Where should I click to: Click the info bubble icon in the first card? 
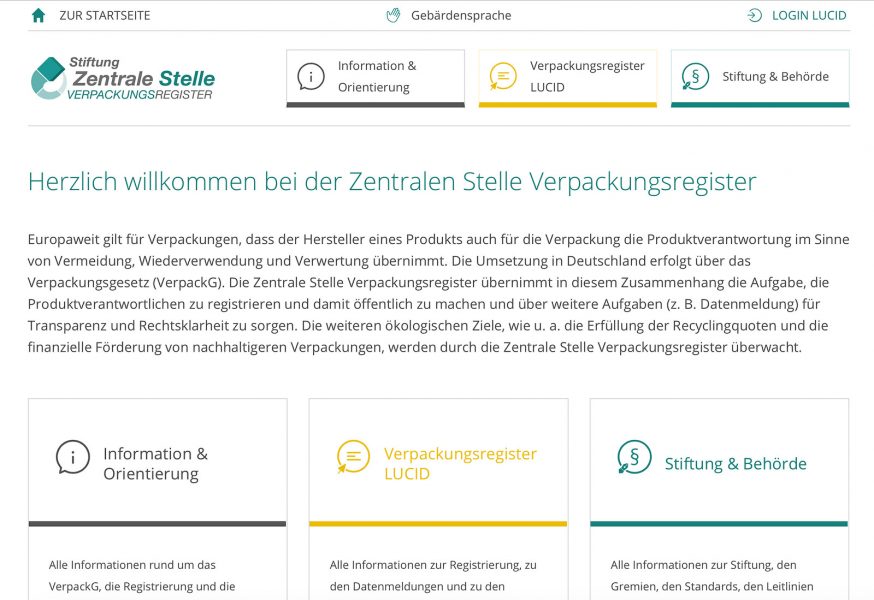click(72, 457)
